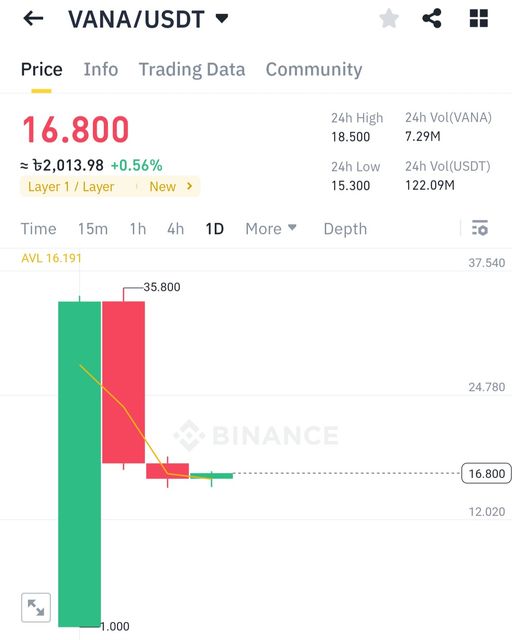This screenshot has height=640, width=512.
Task: Select the 15m interval
Action: click(x=93, y=229)
